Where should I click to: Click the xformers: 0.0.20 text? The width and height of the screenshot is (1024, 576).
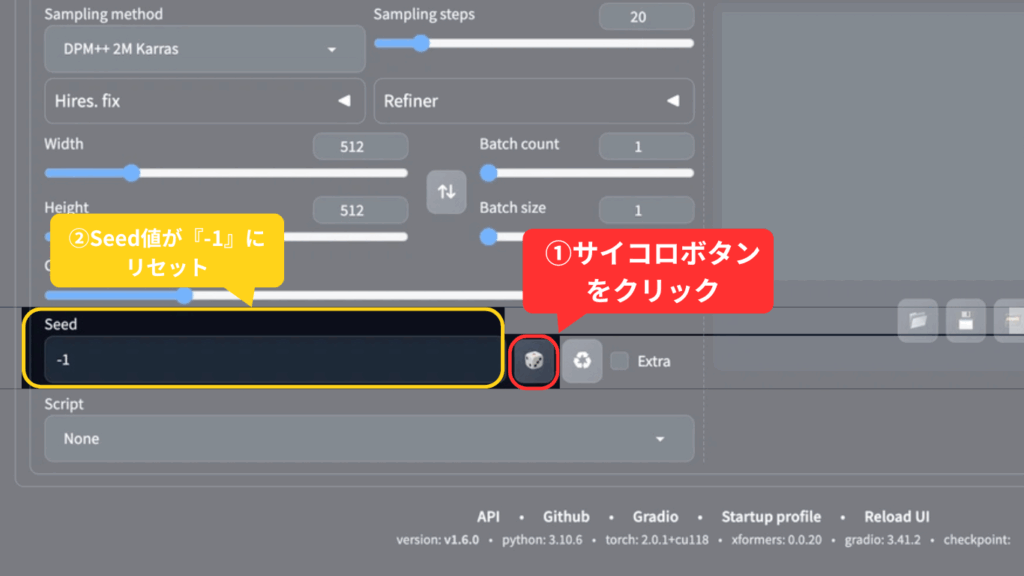776,540
